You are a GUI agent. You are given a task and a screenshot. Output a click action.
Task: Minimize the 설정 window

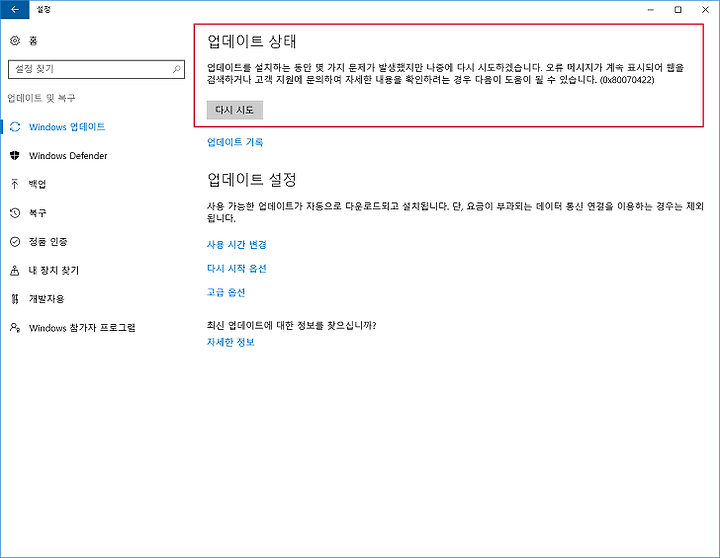pos(651,9)
